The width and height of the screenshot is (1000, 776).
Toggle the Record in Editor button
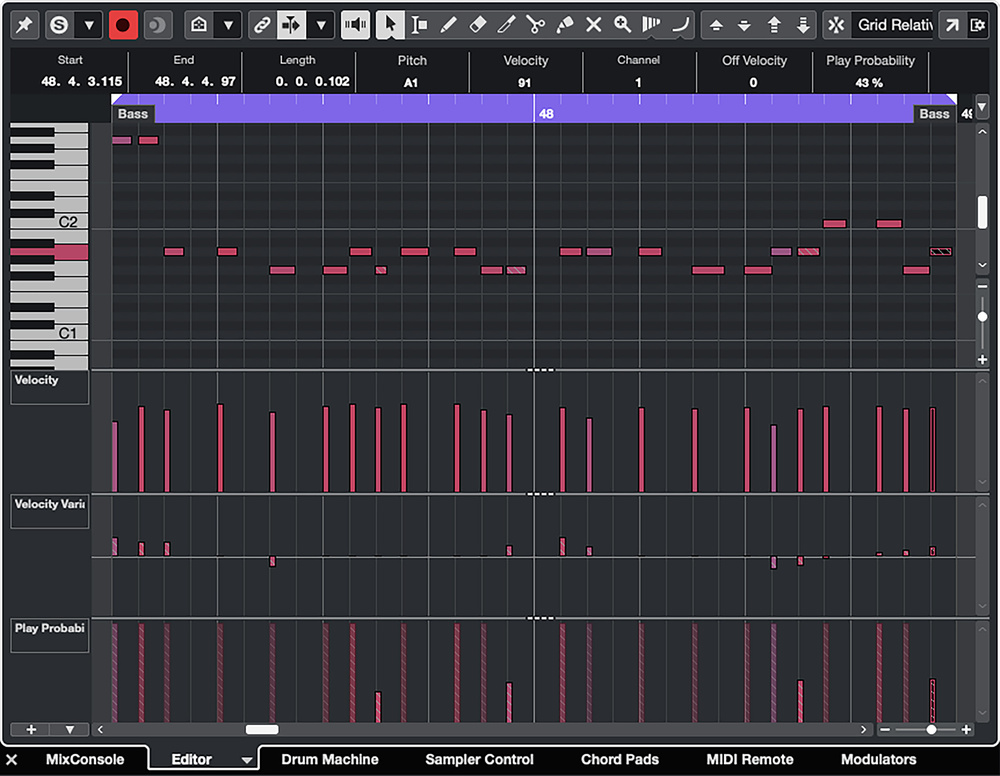pyautogui.click(x=123, y=24)
